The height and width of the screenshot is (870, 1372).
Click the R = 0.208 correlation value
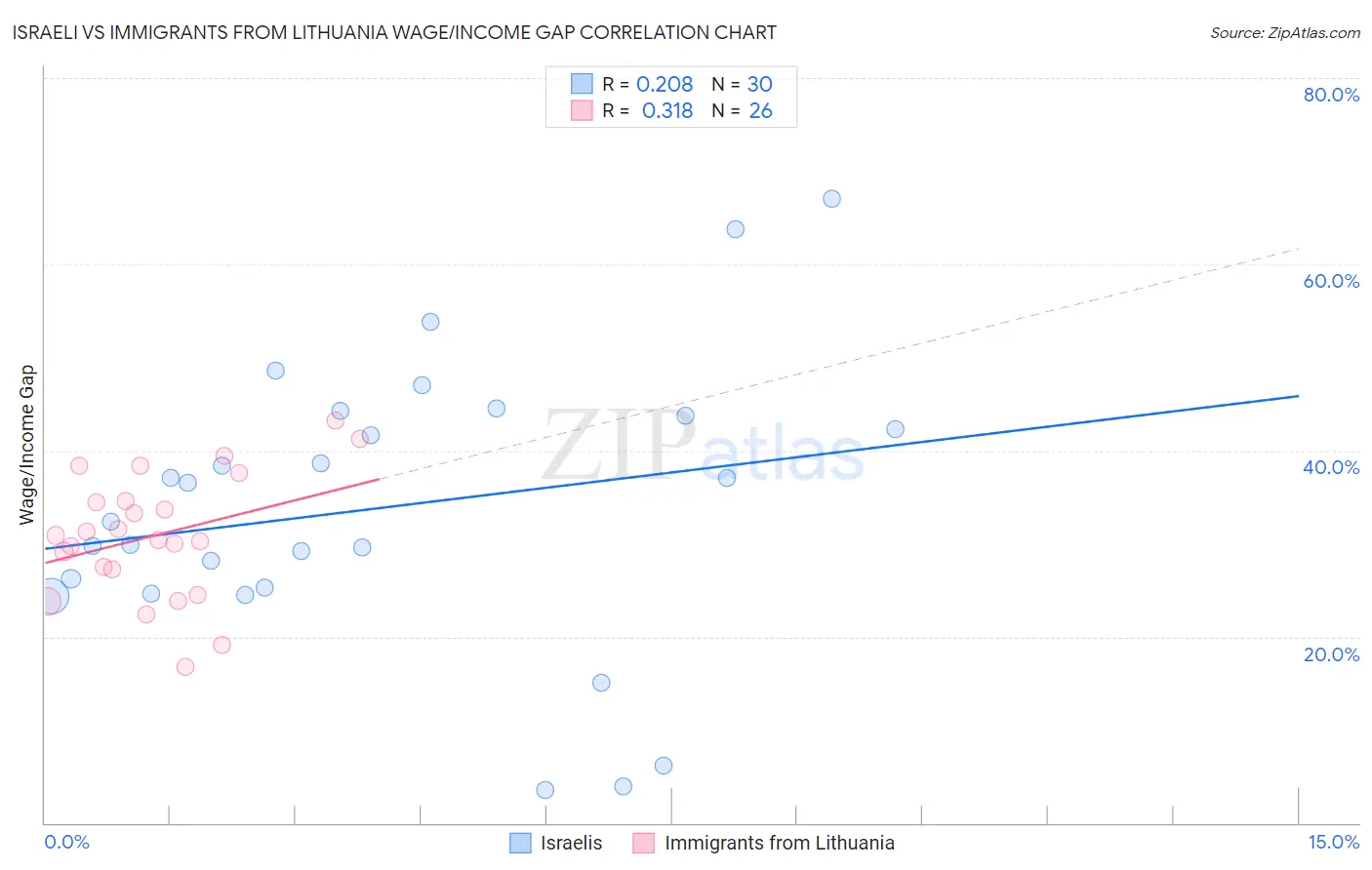coord(665,84)
